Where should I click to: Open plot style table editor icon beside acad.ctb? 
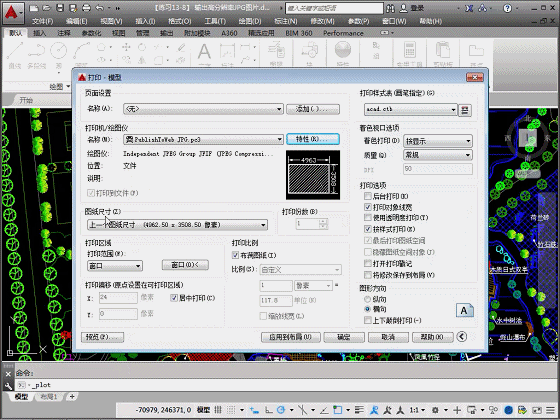(x=465, y=110)
